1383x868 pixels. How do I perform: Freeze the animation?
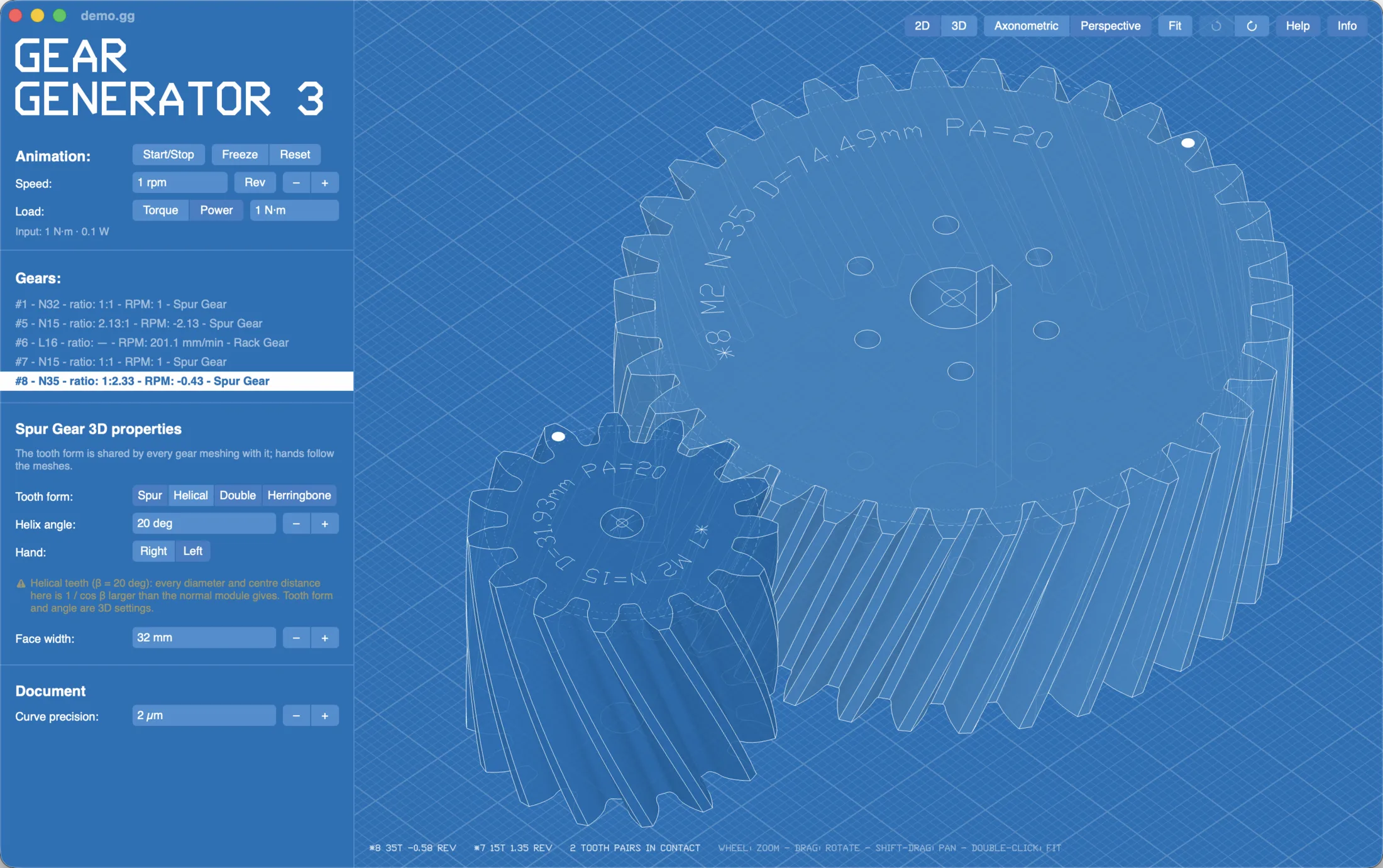pos(240,155)
